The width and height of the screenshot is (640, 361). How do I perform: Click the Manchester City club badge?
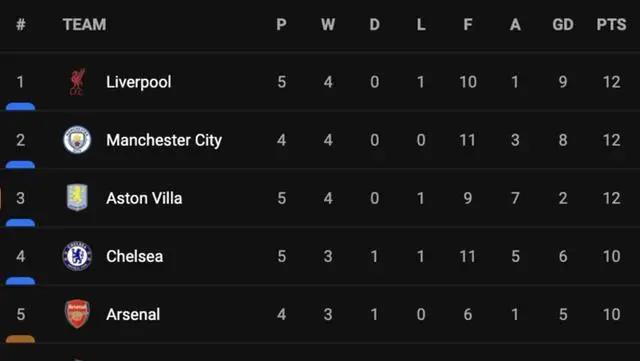77,140
